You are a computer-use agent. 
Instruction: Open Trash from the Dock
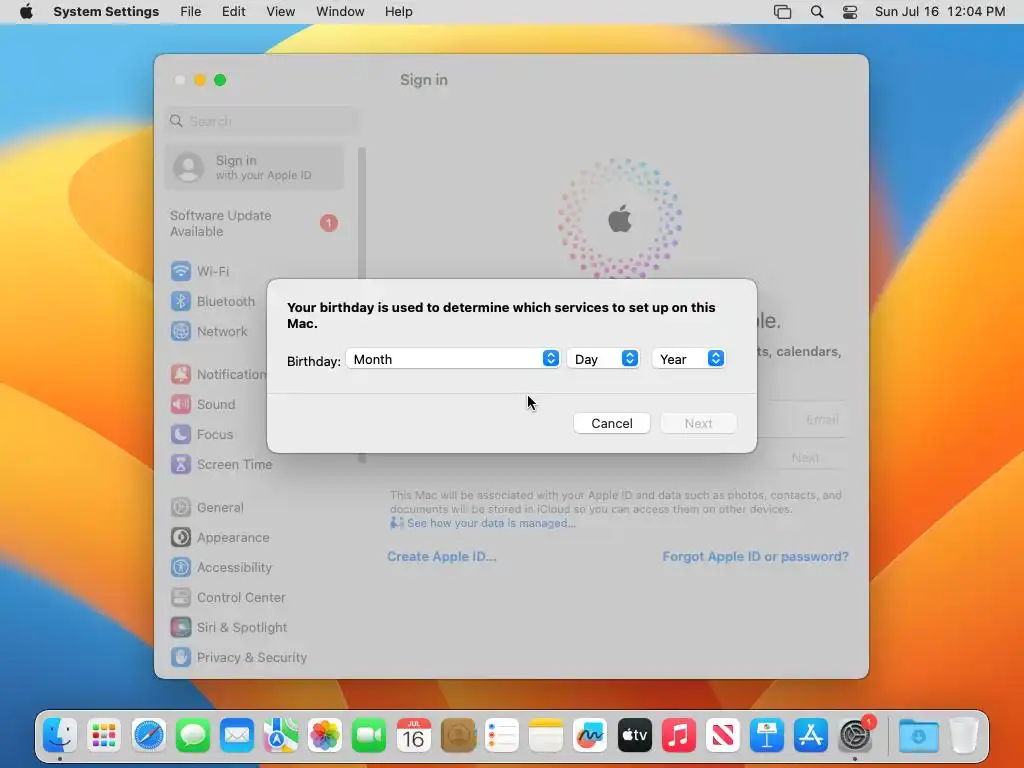pyautogui.click(x=964, y=736)
